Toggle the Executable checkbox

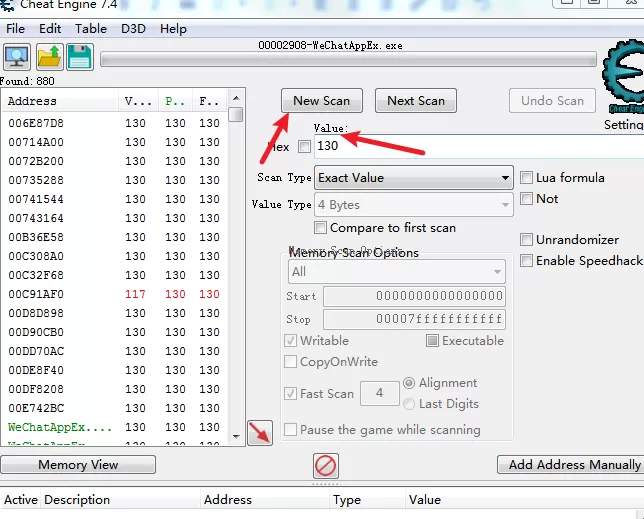click(432, 340)
